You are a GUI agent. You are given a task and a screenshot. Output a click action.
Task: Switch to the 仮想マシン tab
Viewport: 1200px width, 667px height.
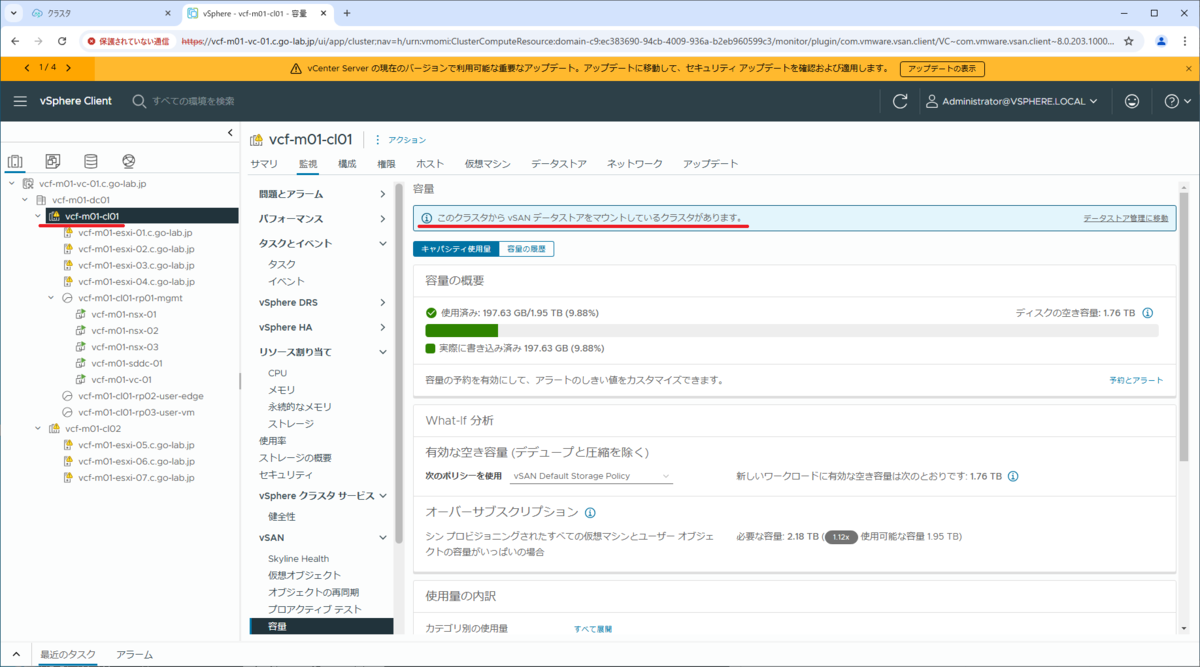click(488, 164)
